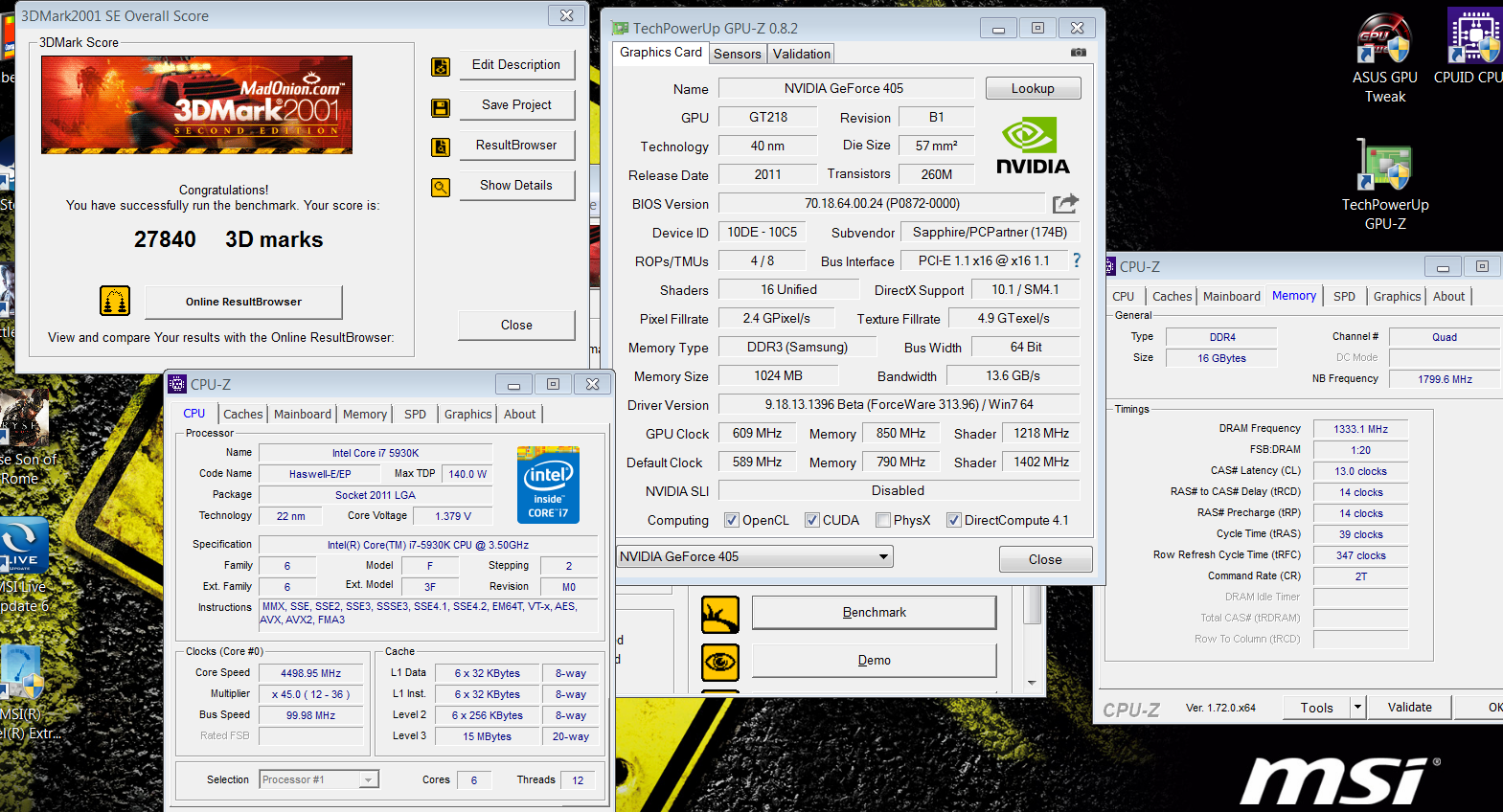Click the Show Details button
The height and width of the screenshot is (812, 1503).
[x=516, y=186]
